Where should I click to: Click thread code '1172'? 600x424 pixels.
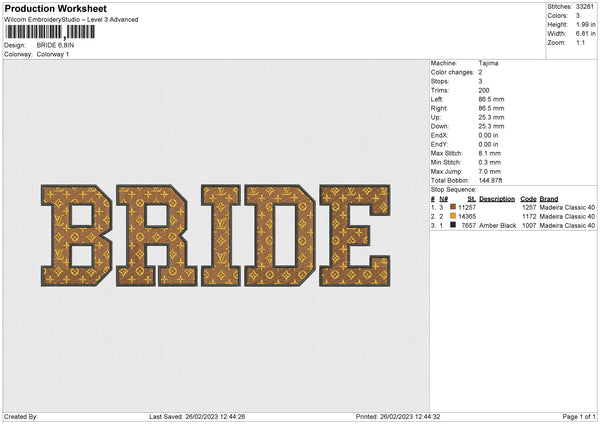pos(529,217)
